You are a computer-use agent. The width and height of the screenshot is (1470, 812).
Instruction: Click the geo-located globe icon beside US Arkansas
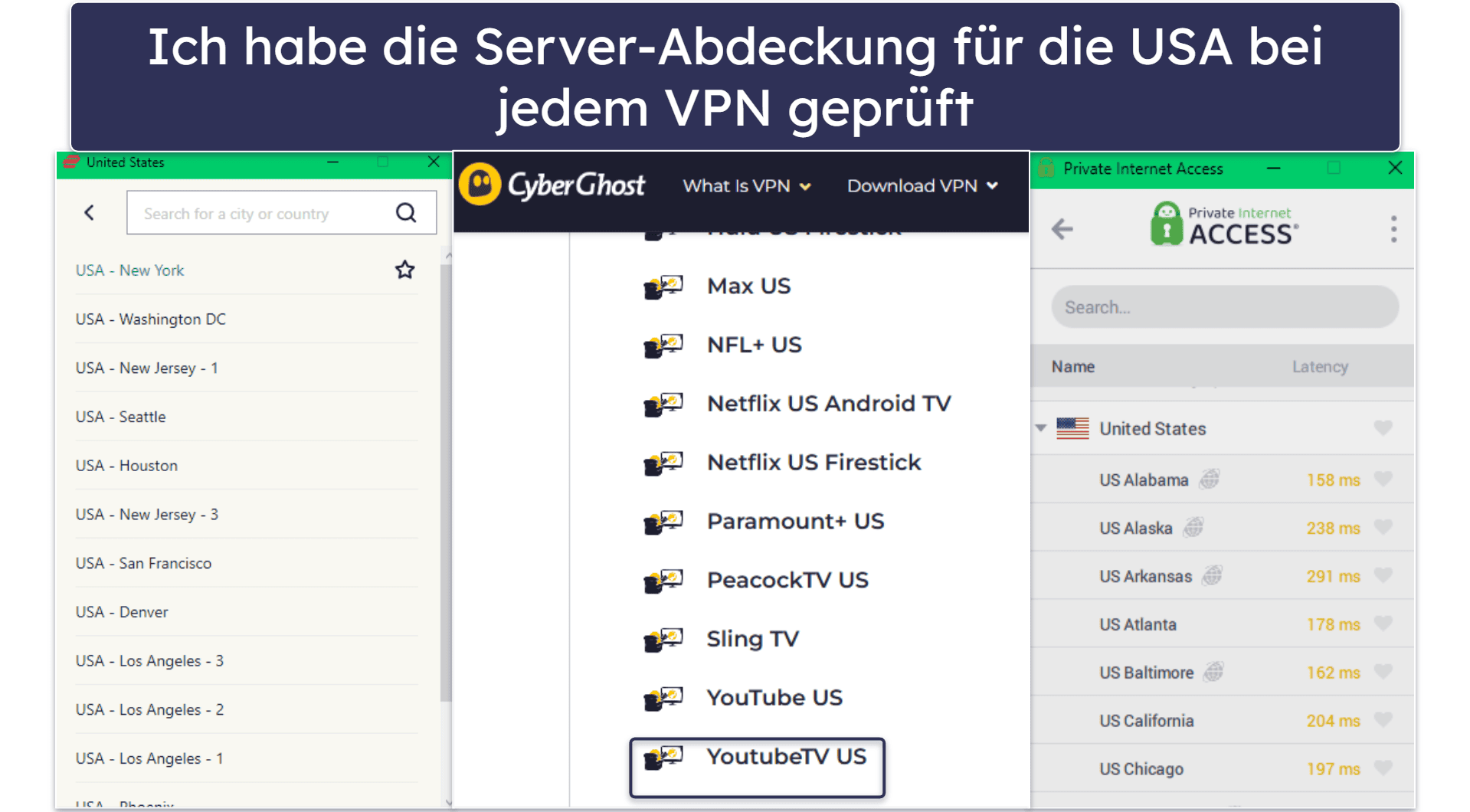(1213, 575)
